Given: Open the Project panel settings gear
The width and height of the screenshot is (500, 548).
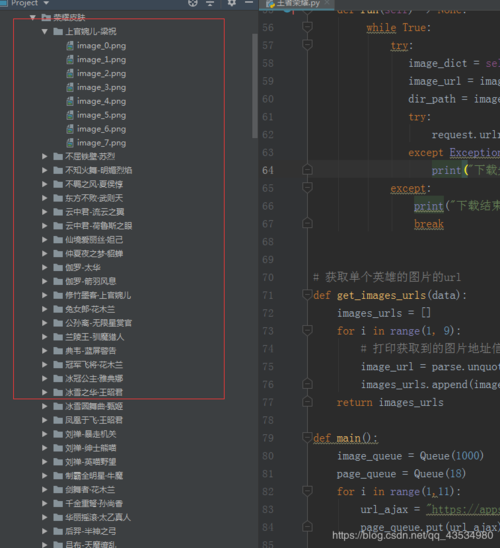Looking at the screenshot, I should pyautogui.click(x=232, y=3).
